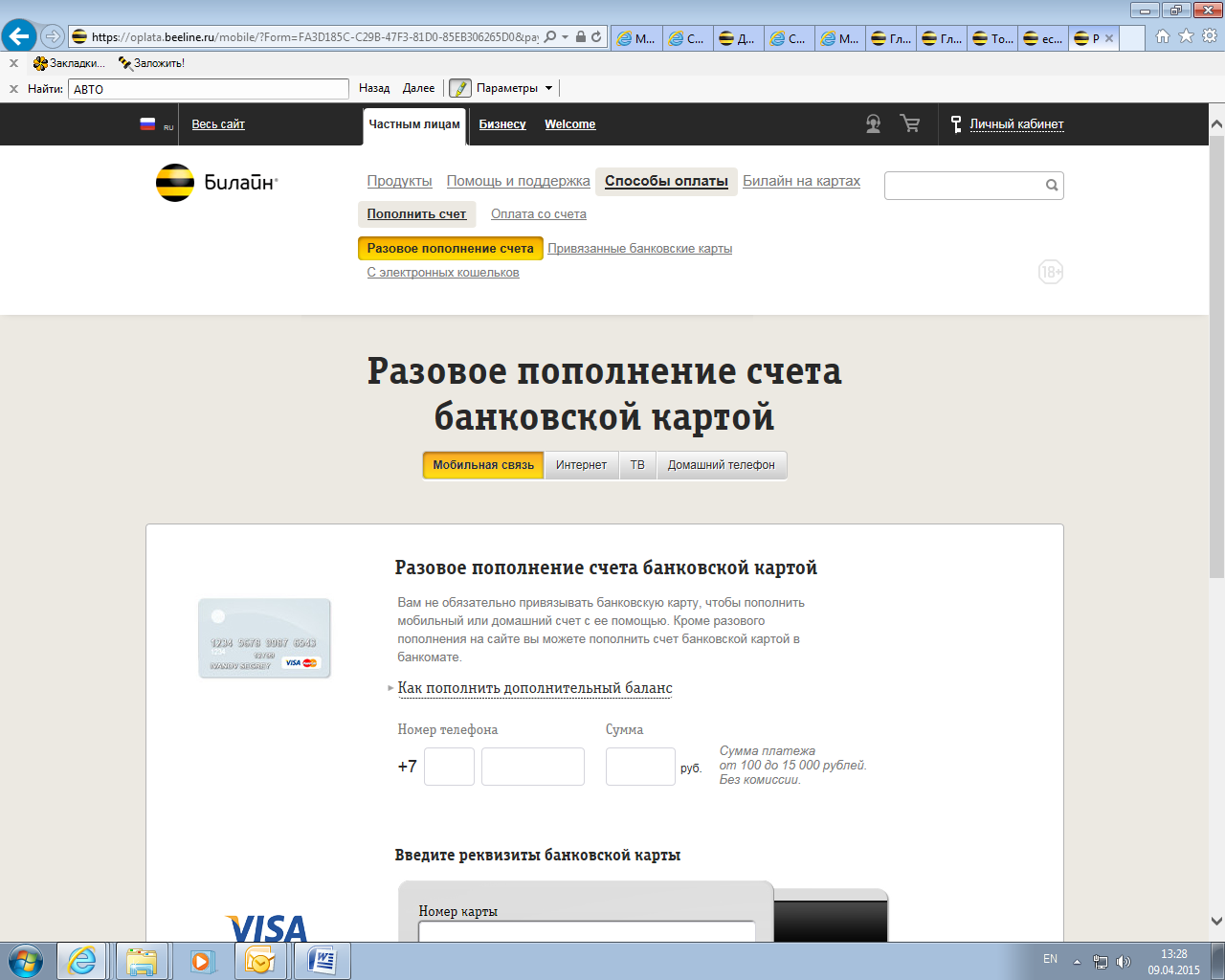The width and height of the screenshot is (1225, 980).
Task: Select the 'Мобильная связь' tab
Action: click(x=483, y=465)
